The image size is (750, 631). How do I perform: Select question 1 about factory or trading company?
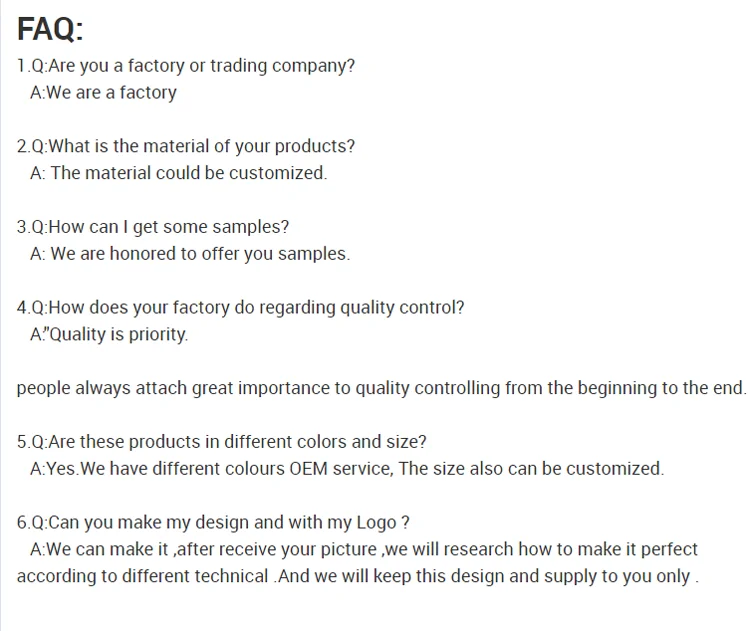coord(186,66)
